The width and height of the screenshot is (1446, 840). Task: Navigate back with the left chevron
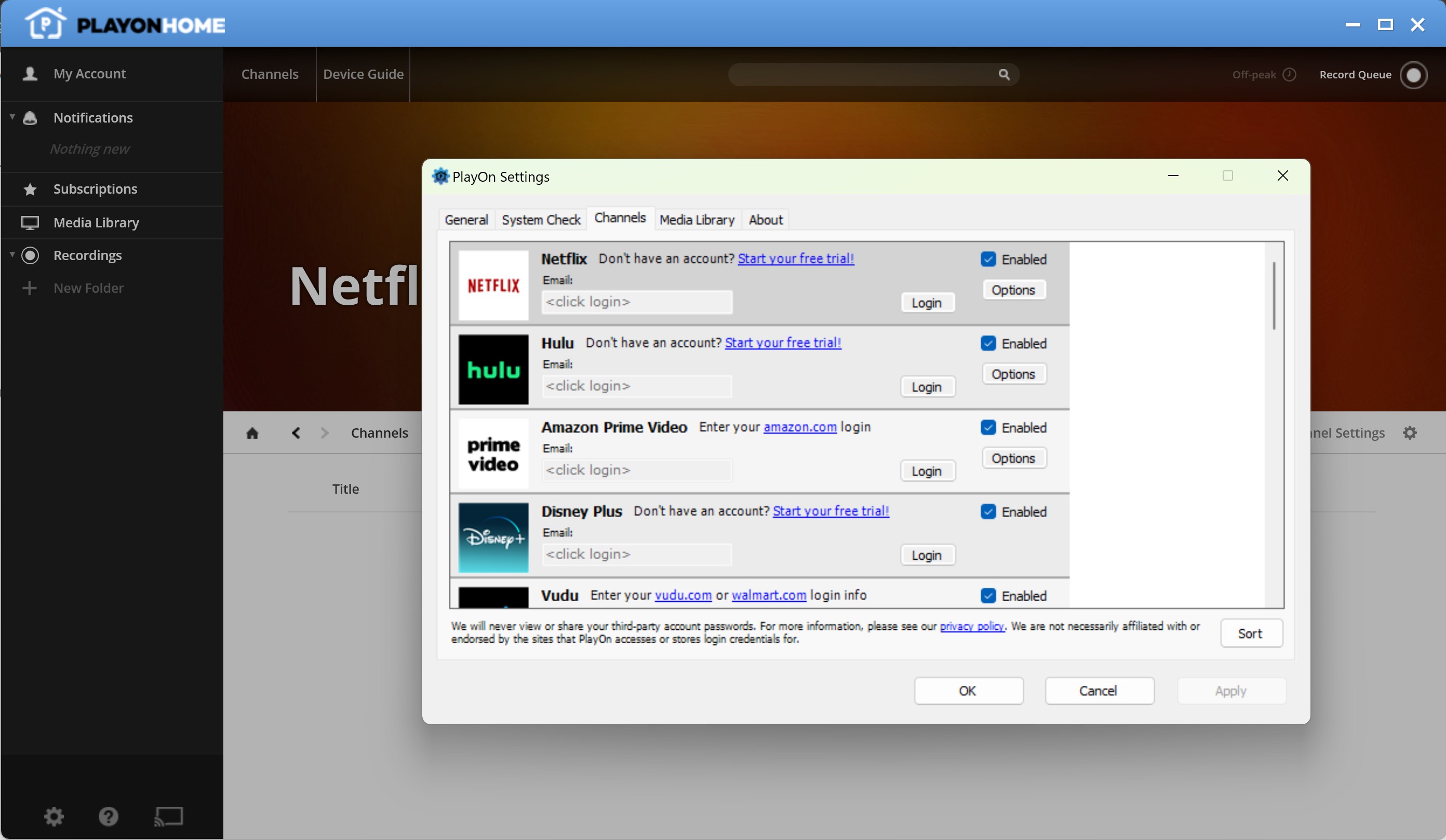296,433
